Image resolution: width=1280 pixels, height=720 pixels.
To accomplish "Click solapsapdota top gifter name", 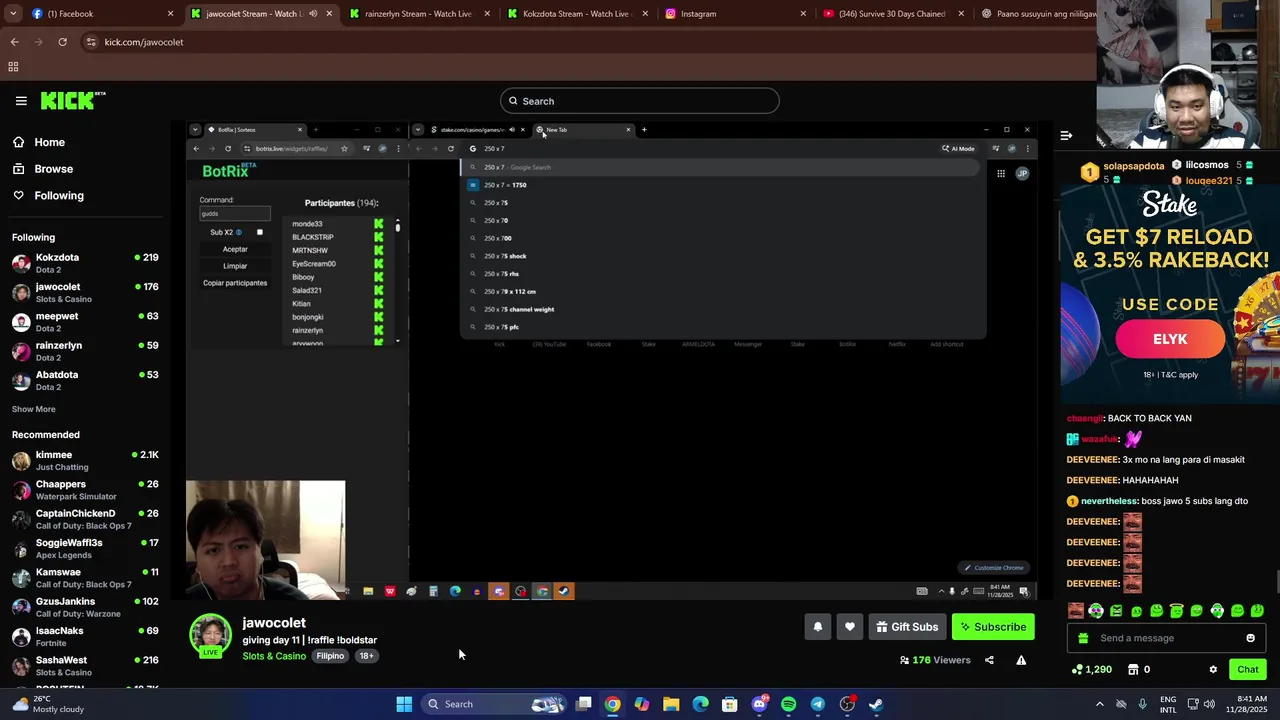I will pos(1134,166).
